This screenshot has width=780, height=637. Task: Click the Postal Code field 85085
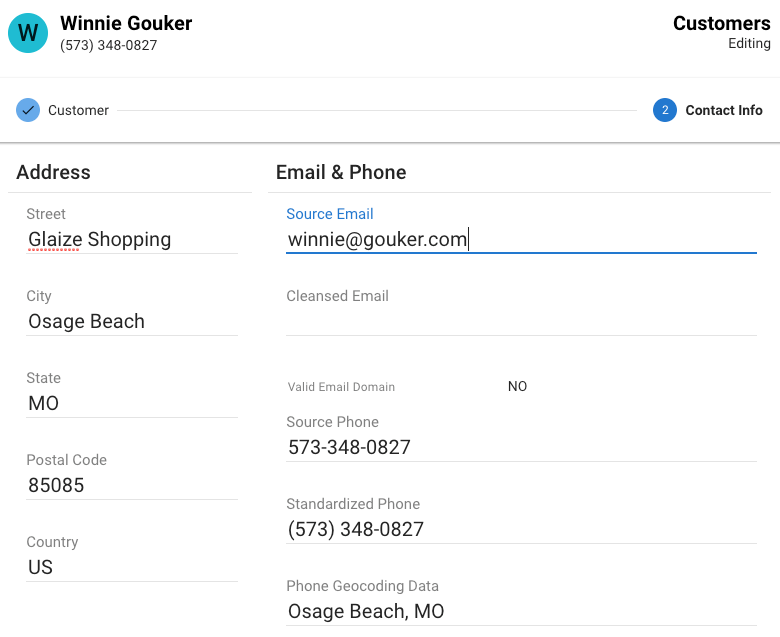point(132,486)
